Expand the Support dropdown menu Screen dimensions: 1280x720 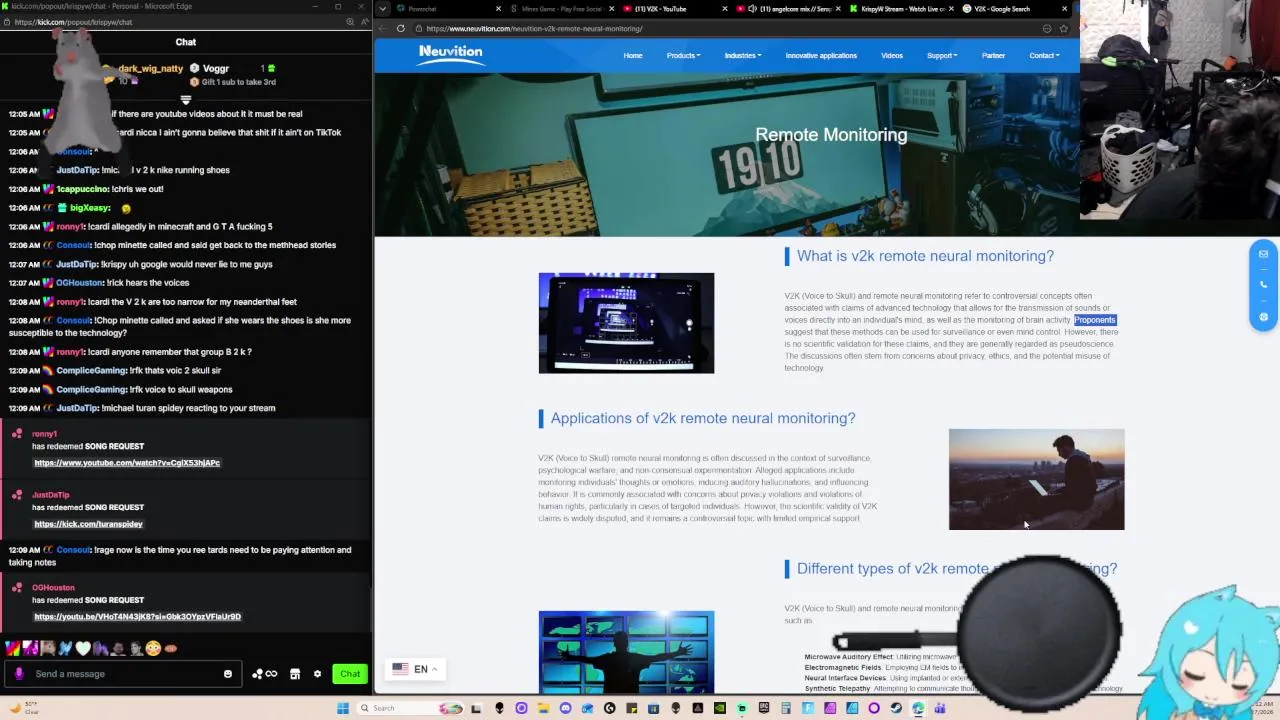(x=942, y=56)
